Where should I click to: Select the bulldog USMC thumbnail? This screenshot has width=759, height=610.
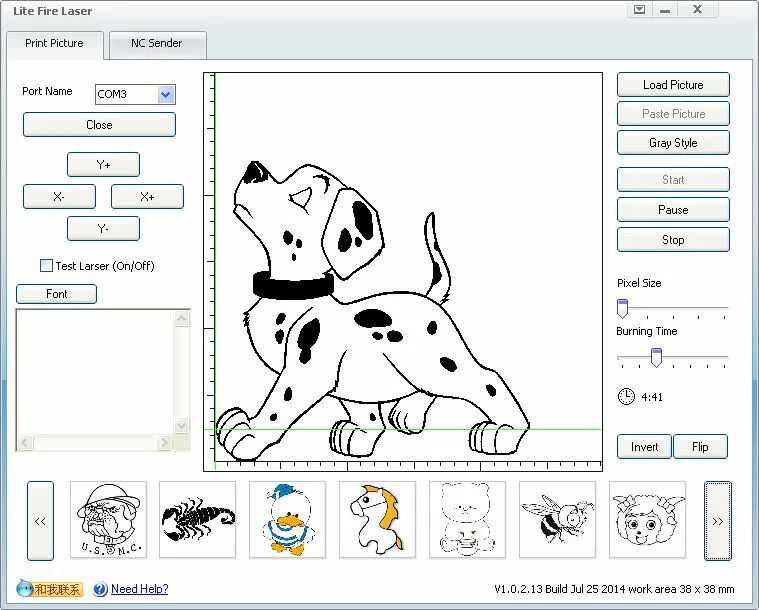pyautogui.click(x=108, y=519)
